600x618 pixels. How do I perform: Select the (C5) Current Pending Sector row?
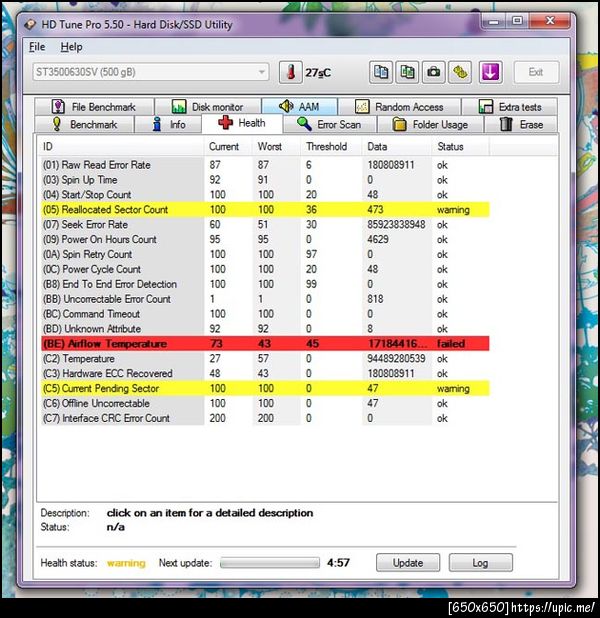(265, 388)
